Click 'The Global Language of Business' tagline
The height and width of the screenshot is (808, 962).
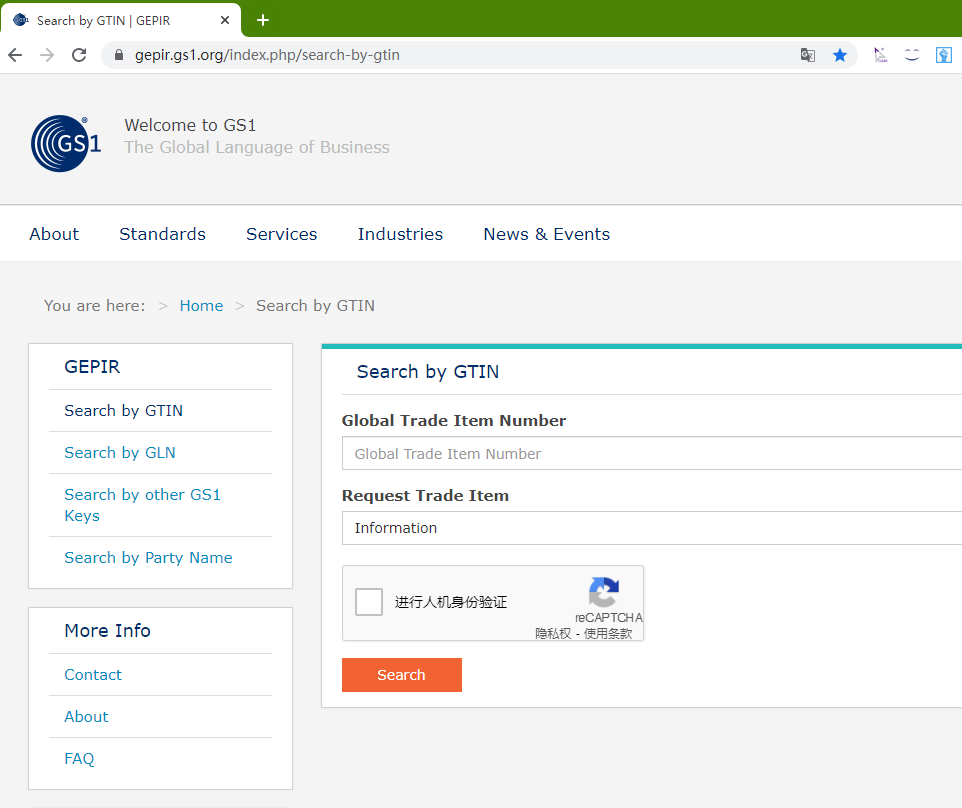click(257, 147)
